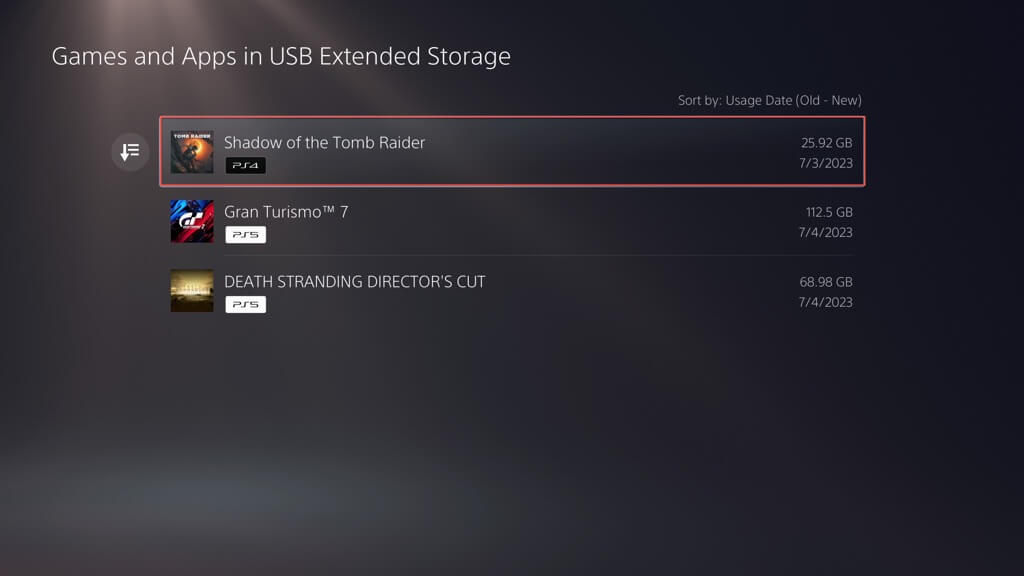Image resolution: width=1024 pixels, height=576 pixels.
Task: Click the Death Stranding date 7/4/2023
Action: coord(825,302)
